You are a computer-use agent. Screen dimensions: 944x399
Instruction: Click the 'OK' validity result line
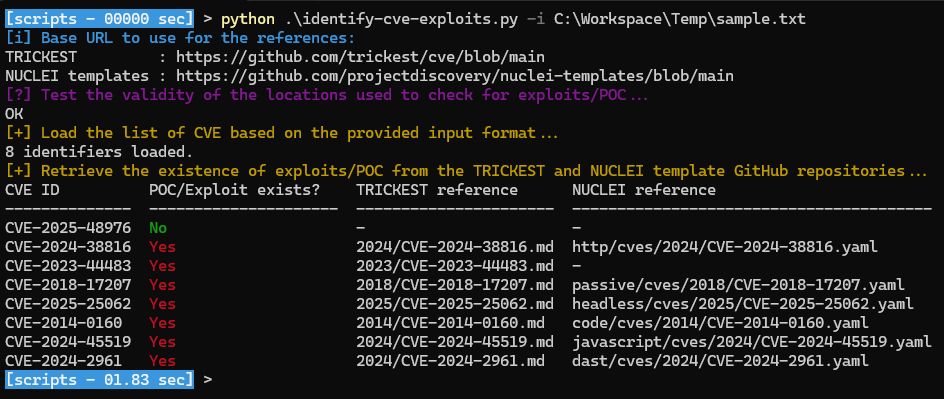14,114
